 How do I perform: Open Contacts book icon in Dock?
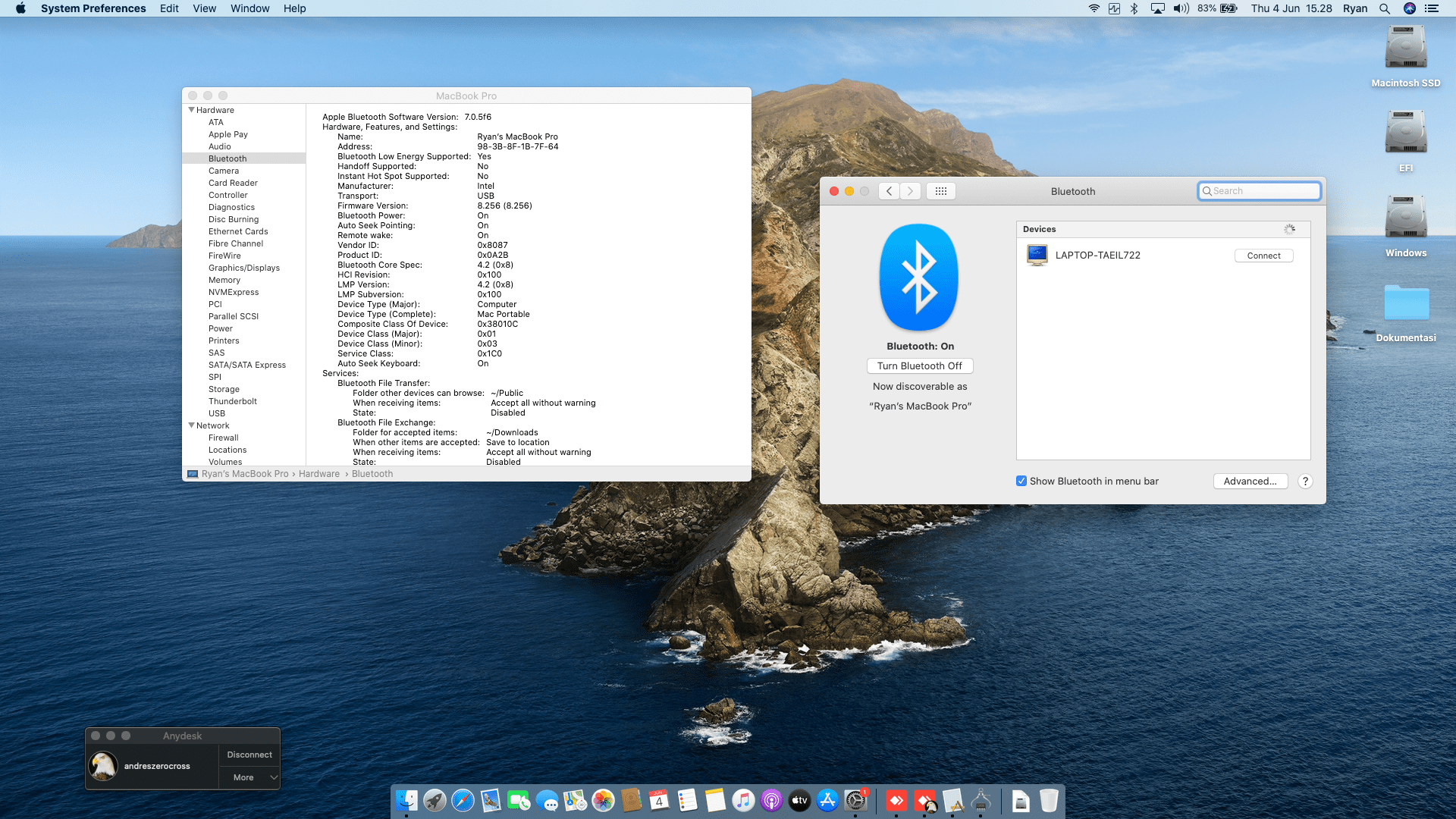[x=631, y=800]
